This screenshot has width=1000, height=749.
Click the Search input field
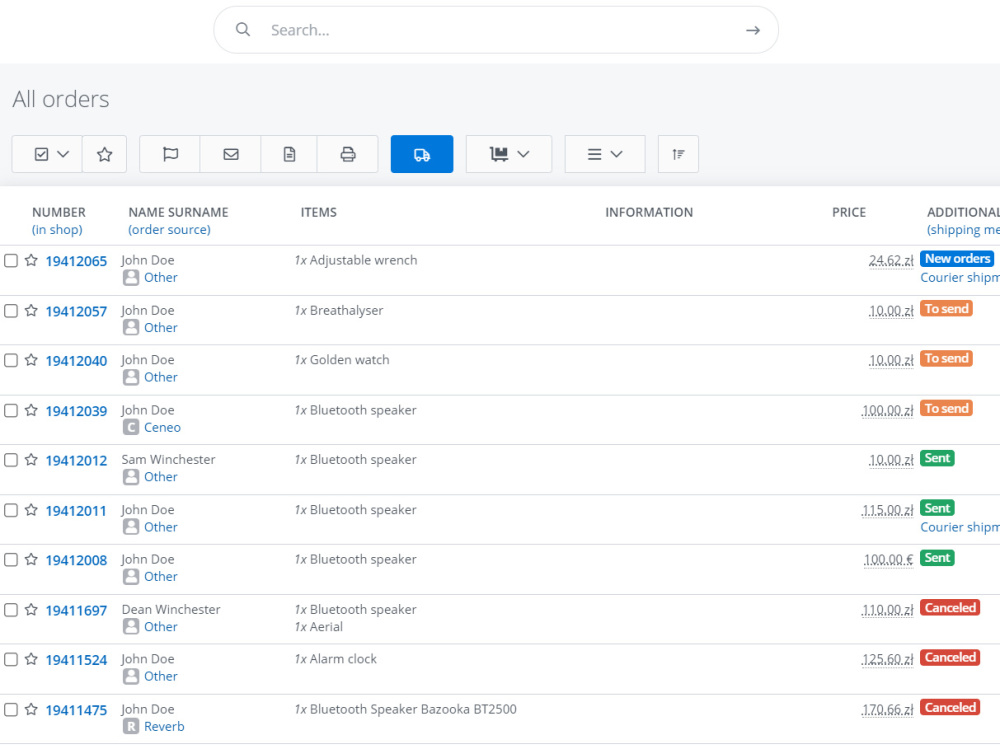pos(496,30)
